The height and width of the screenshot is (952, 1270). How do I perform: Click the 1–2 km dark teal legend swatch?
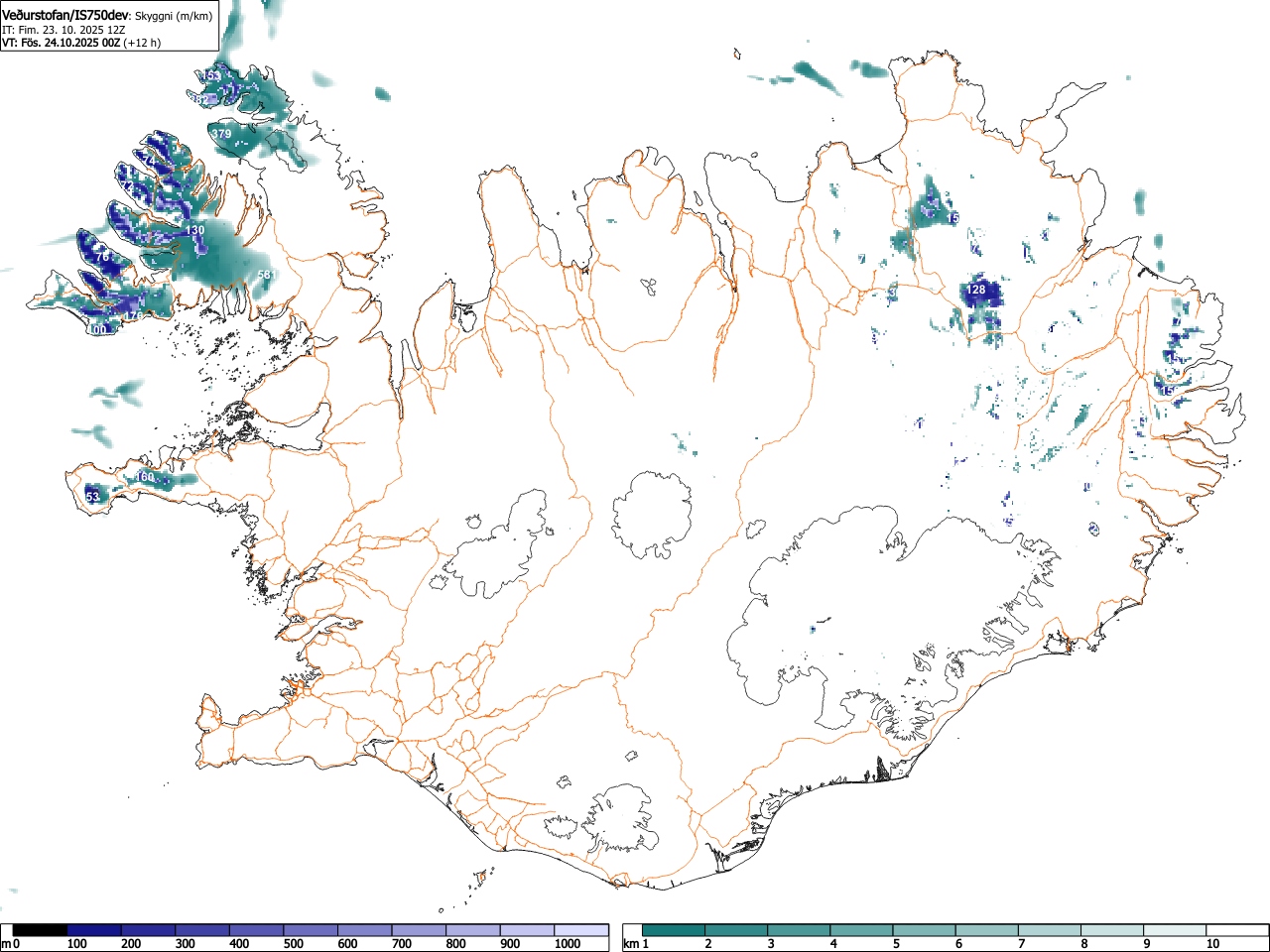[x=674, y=930]
